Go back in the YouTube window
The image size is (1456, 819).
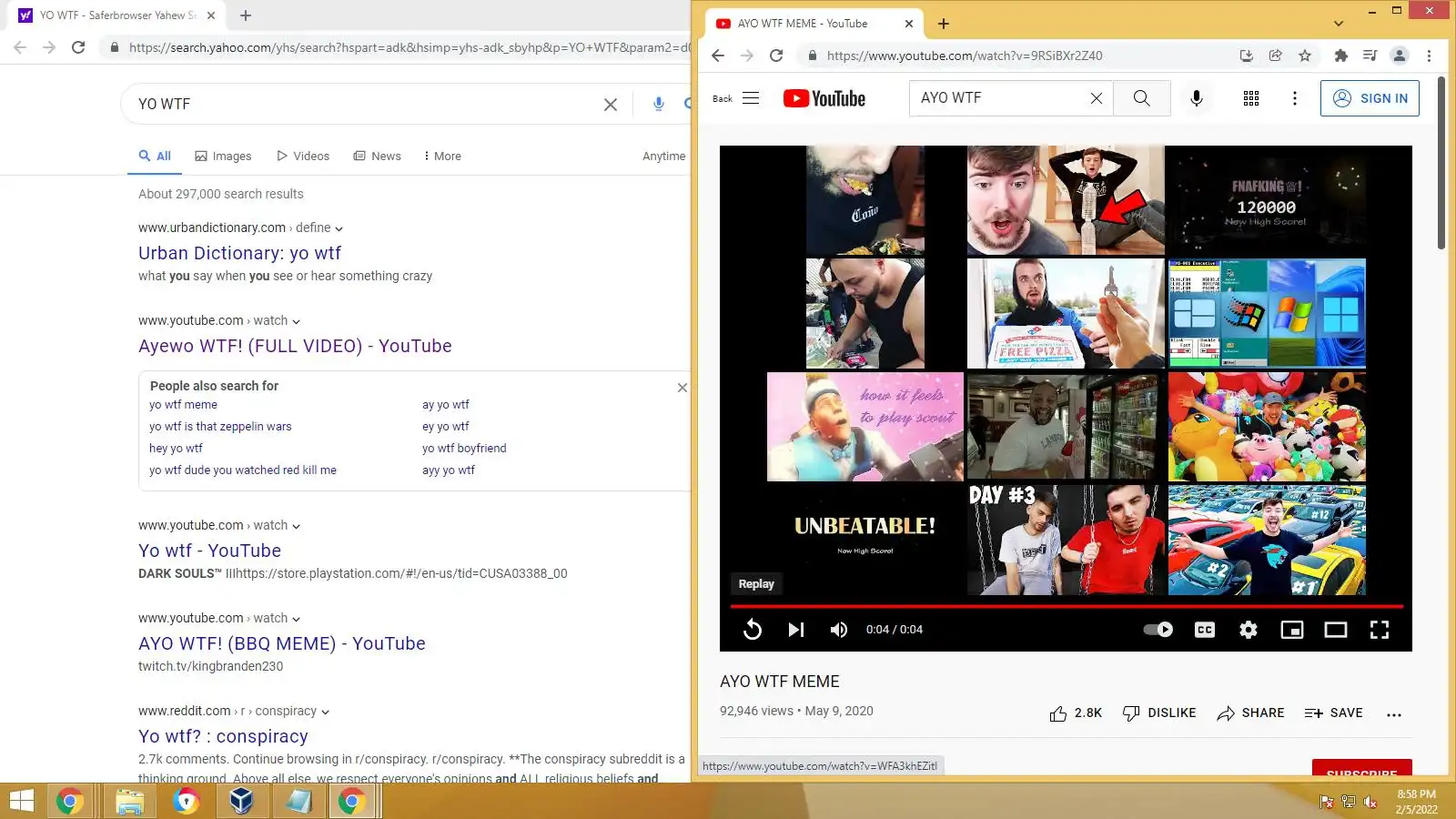(x=718, y=56)
